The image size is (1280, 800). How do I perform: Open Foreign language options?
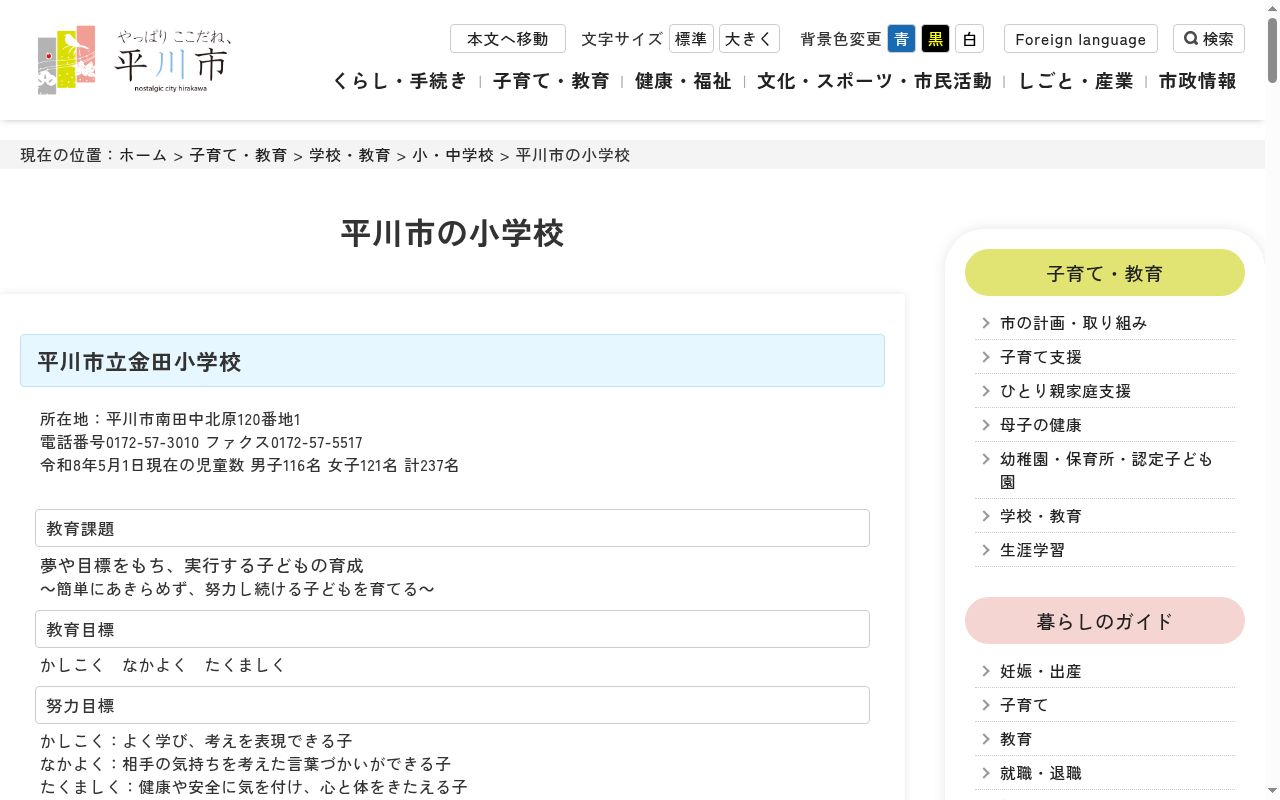1080,39
